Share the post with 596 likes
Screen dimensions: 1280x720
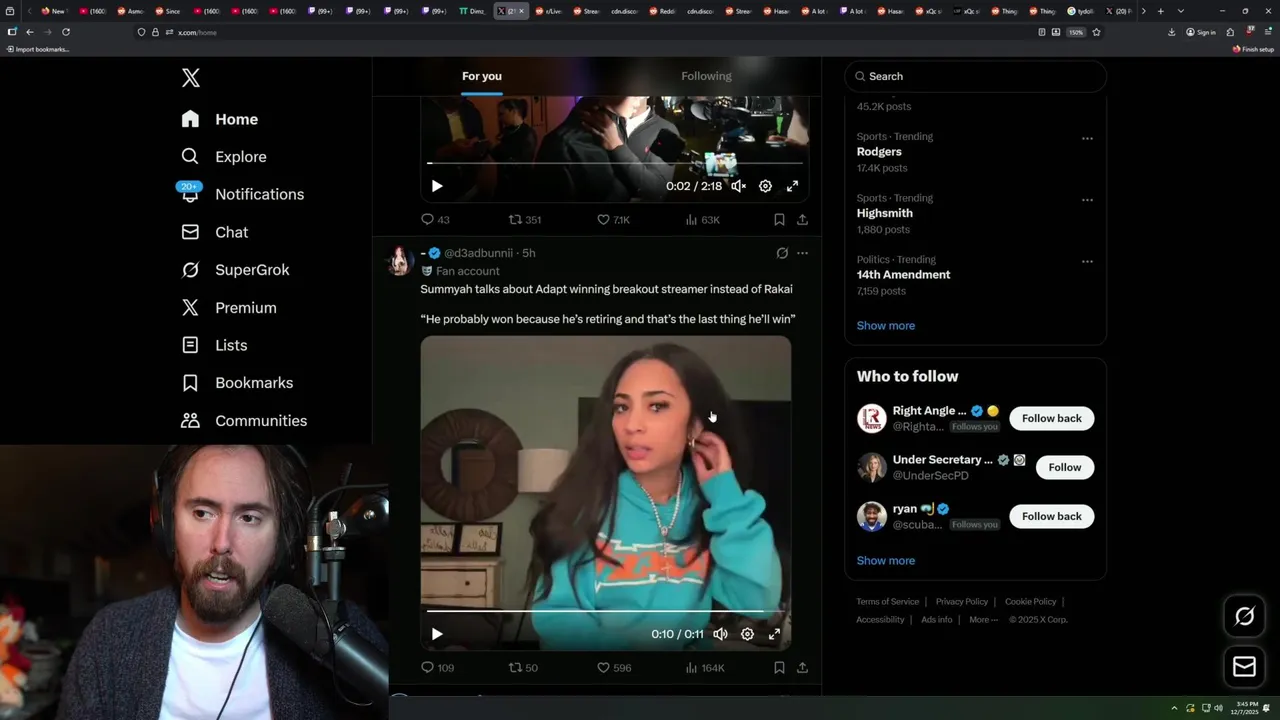(802, 668)
